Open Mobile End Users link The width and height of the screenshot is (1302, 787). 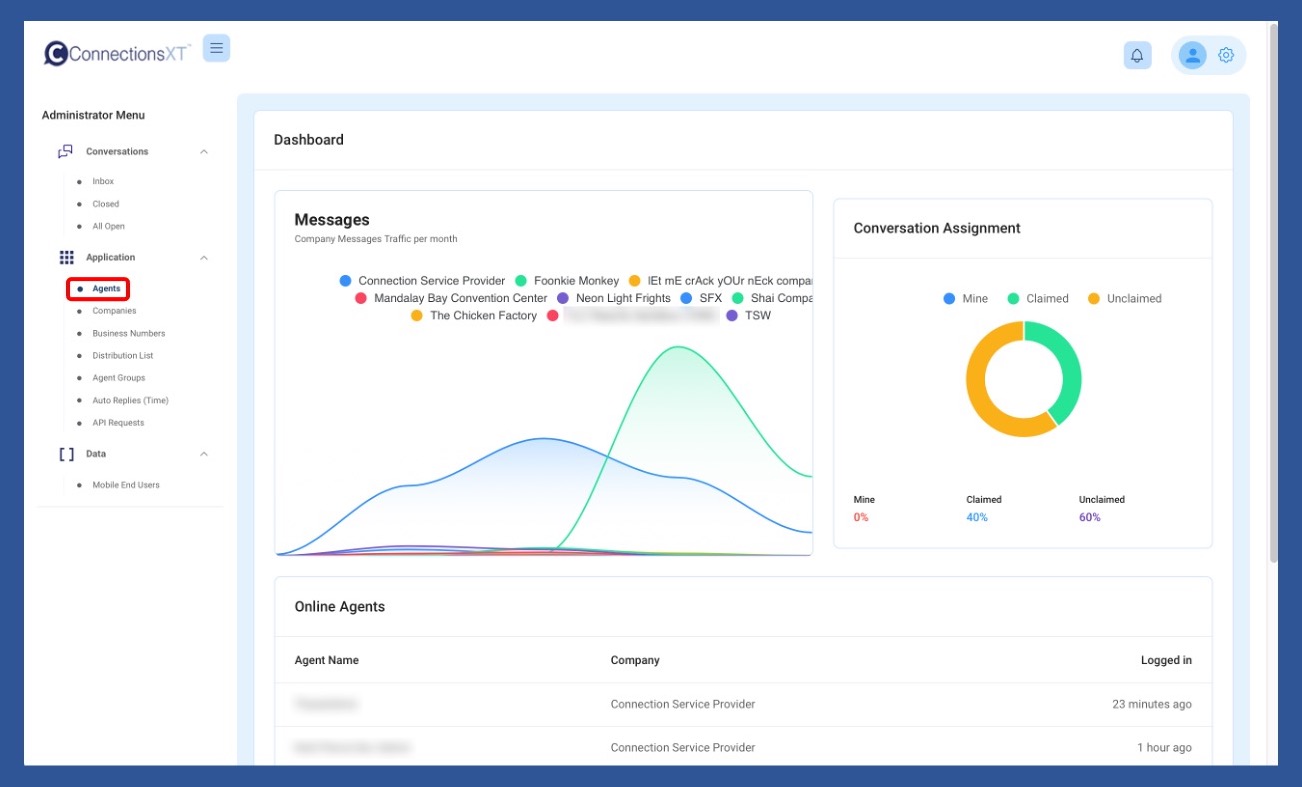[x=126, y=485]
